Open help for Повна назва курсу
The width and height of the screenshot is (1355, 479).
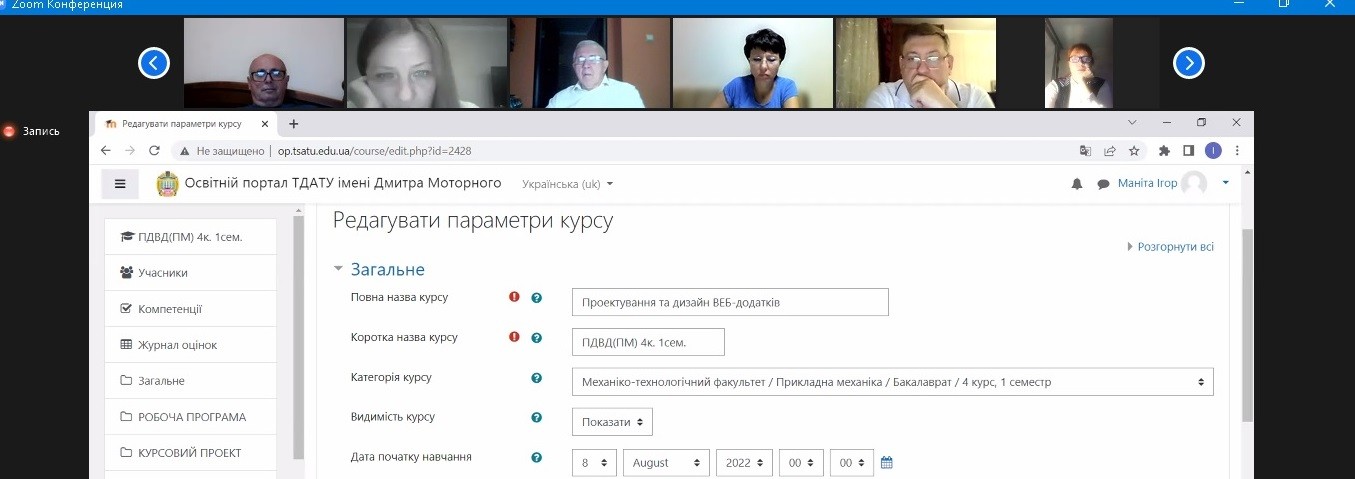536,298
